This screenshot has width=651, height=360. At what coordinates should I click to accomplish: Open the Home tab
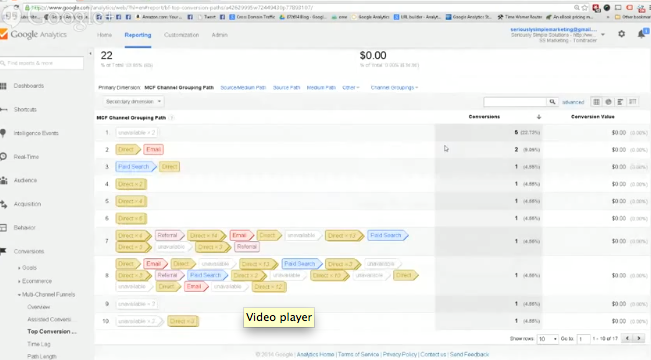105,35
